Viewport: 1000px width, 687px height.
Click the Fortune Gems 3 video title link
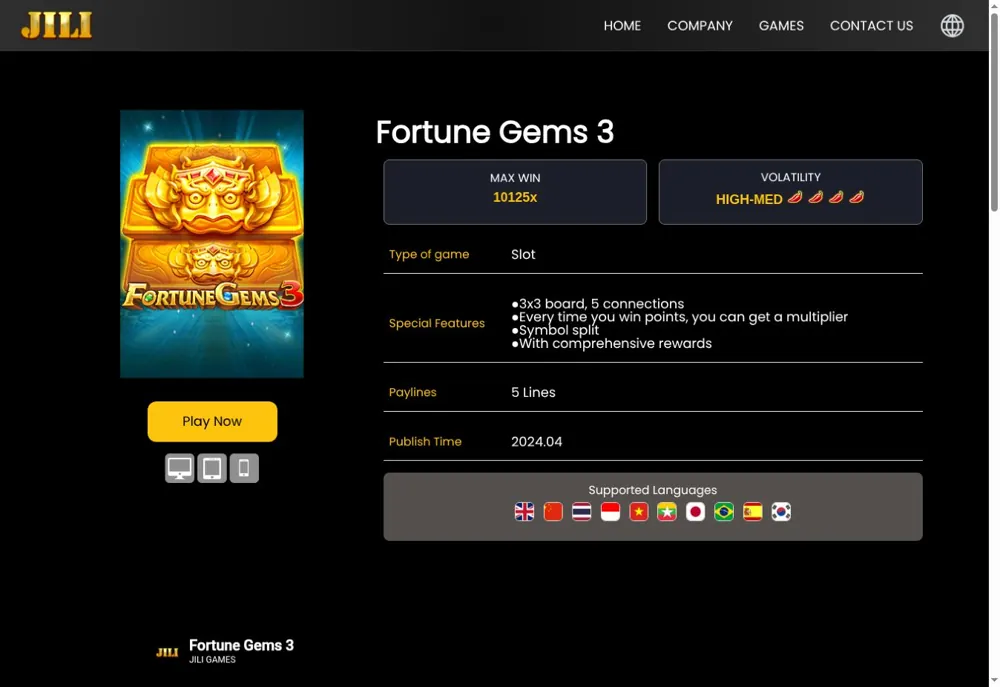pyautogui.click(x=241, y=646)
